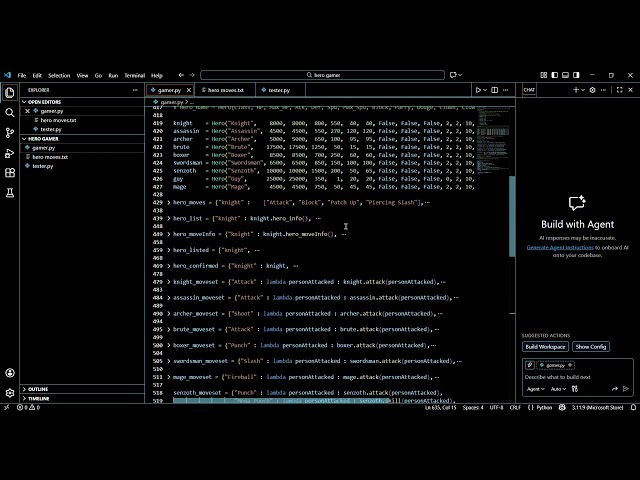Screen dimensions: 640x480
Task: Switch to the hero moves.txt tab
Action: point(225,90)
